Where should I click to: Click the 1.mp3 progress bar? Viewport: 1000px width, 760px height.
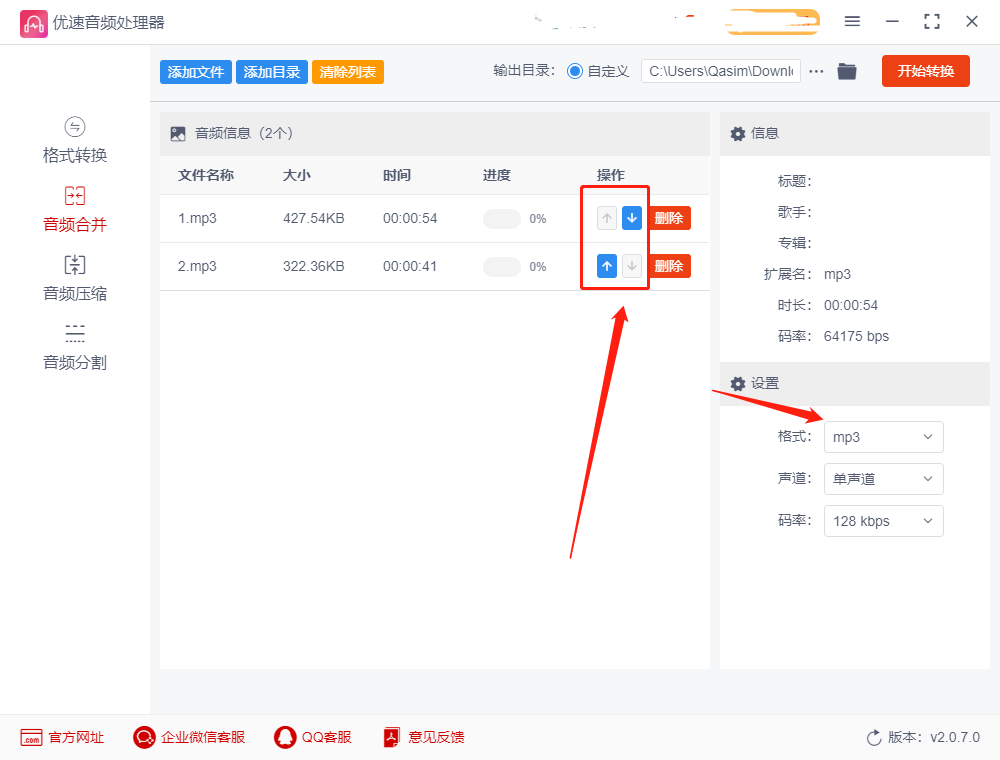[x=502, y=219]
